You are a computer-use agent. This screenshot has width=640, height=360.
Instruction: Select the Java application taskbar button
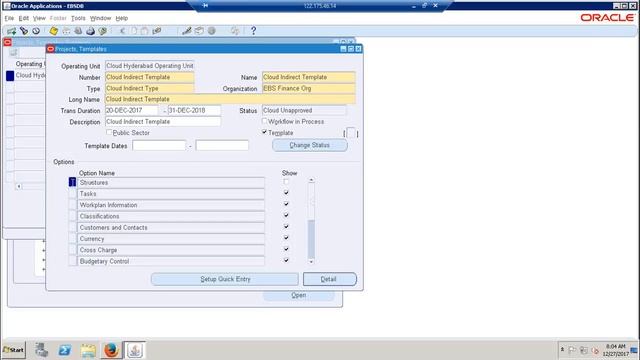pos(135,350)
